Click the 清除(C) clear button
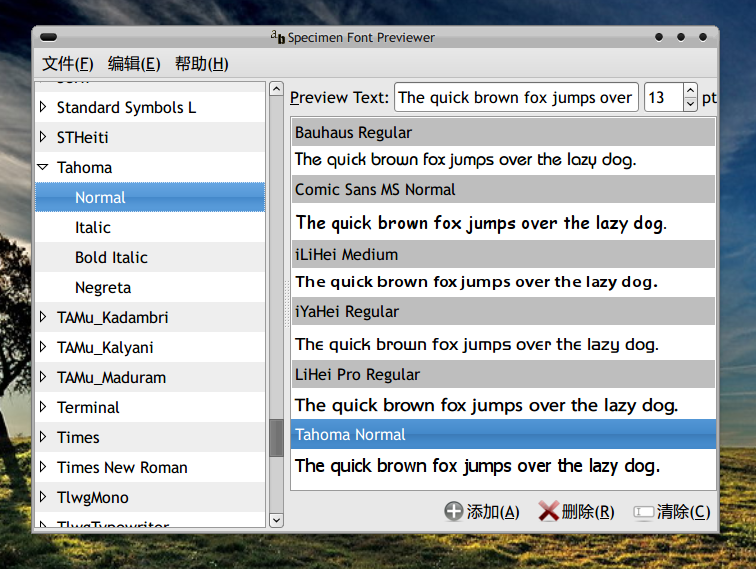Viewport: 756px width, 569px height. pyautogui.click(x=672, y=512)
